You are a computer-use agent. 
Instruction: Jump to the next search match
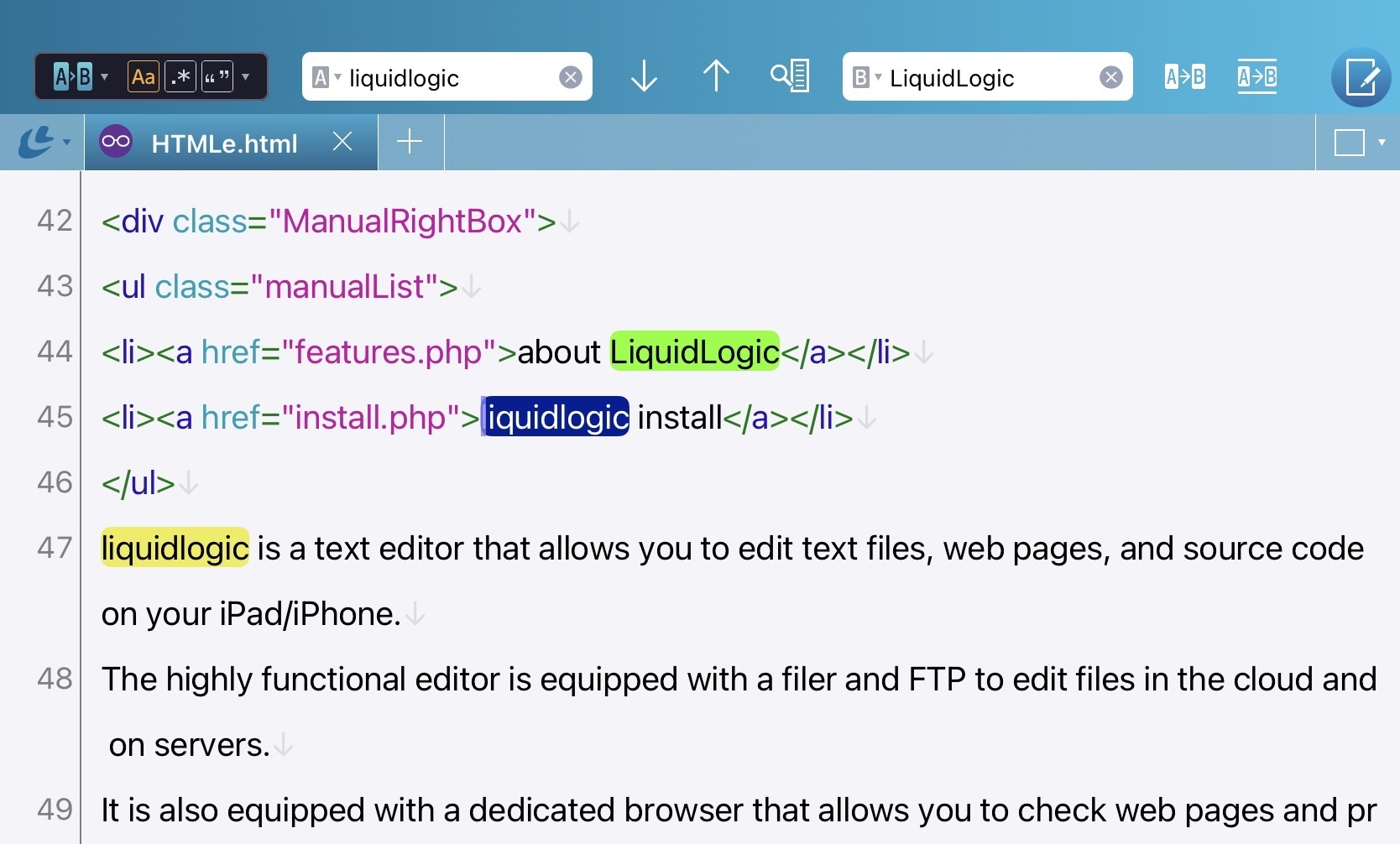click(644, 76)
